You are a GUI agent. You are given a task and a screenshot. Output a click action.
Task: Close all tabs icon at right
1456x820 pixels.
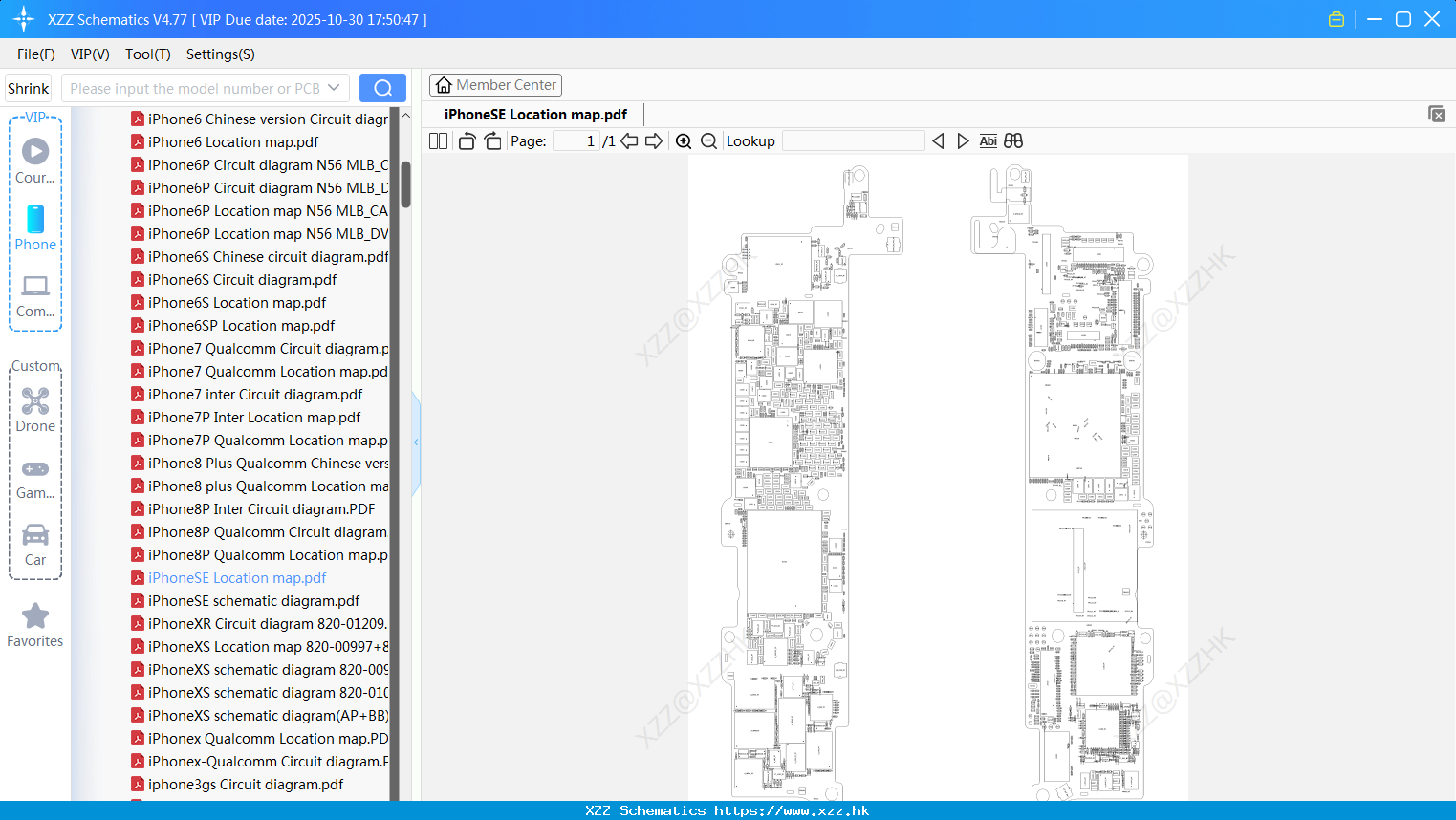(1436, 114)
